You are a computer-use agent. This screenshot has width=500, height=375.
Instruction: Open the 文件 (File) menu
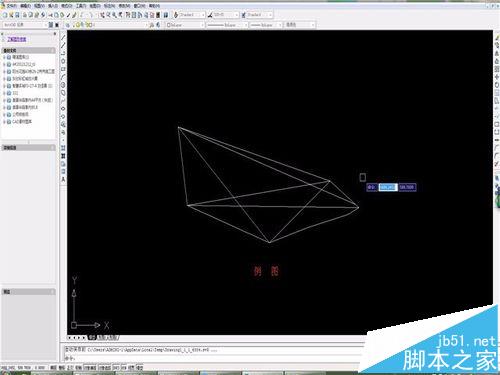(x=12, y=6)
